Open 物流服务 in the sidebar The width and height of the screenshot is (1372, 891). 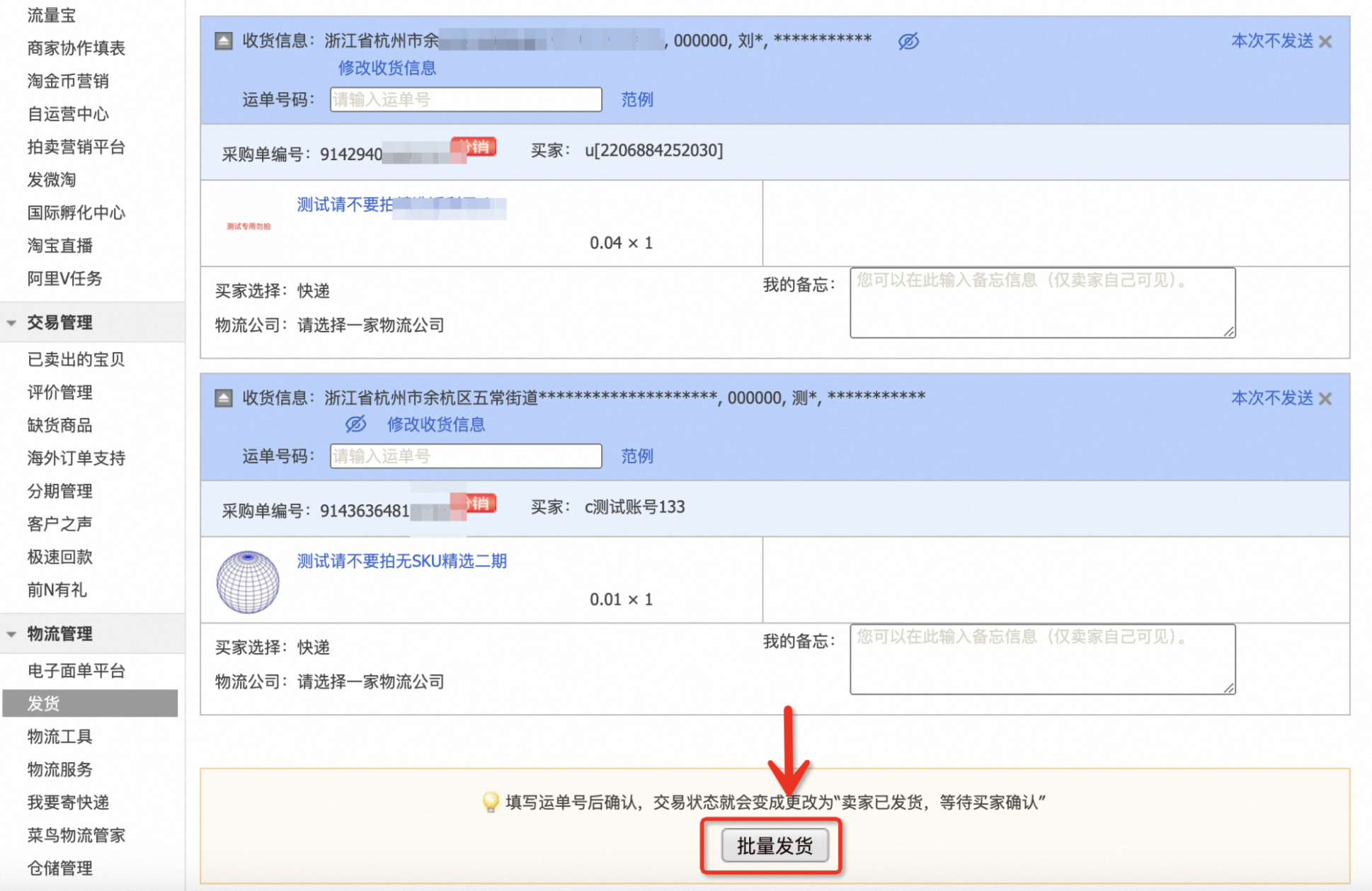tap(60, 769)
